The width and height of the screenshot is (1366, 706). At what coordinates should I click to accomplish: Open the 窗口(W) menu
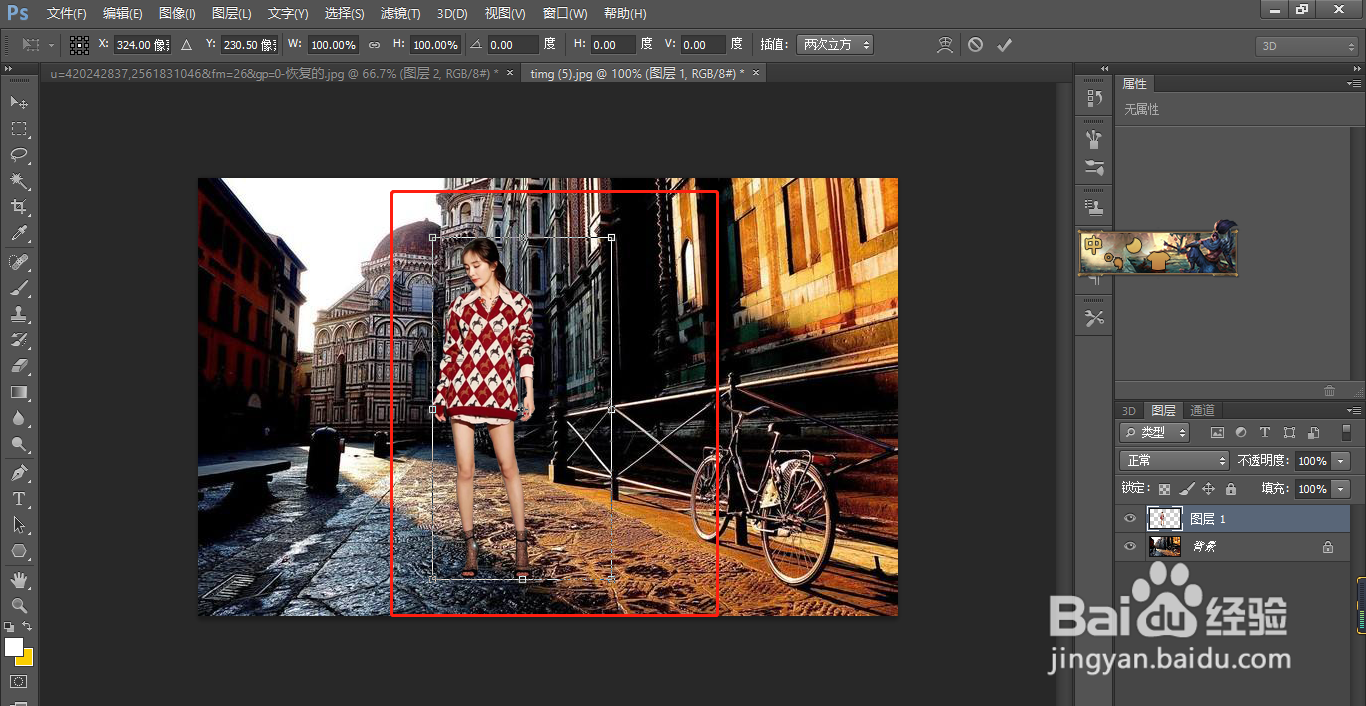coord(565,14)
